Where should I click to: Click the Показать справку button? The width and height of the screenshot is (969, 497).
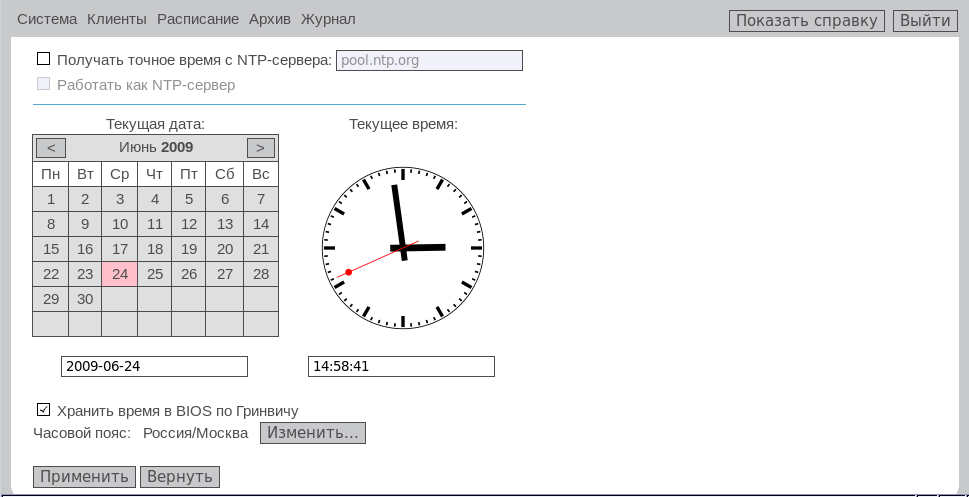(806, 21)
